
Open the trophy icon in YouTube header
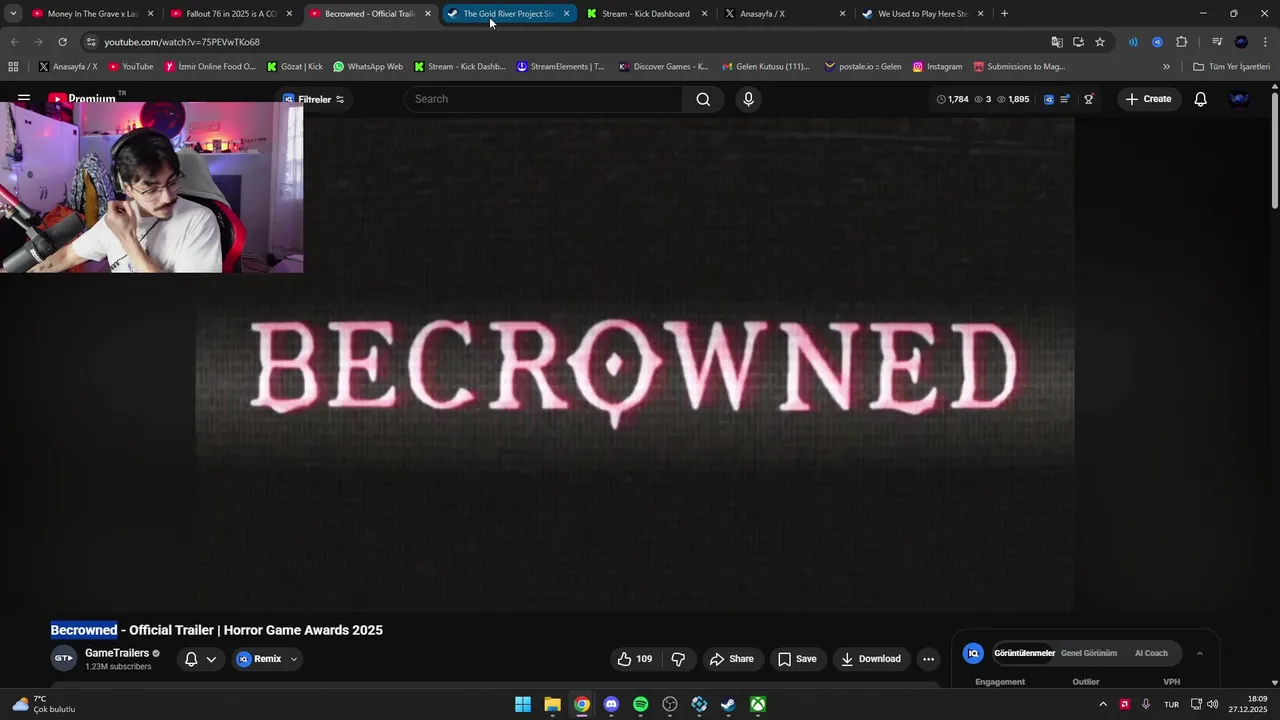click(x=1089, y=99)
